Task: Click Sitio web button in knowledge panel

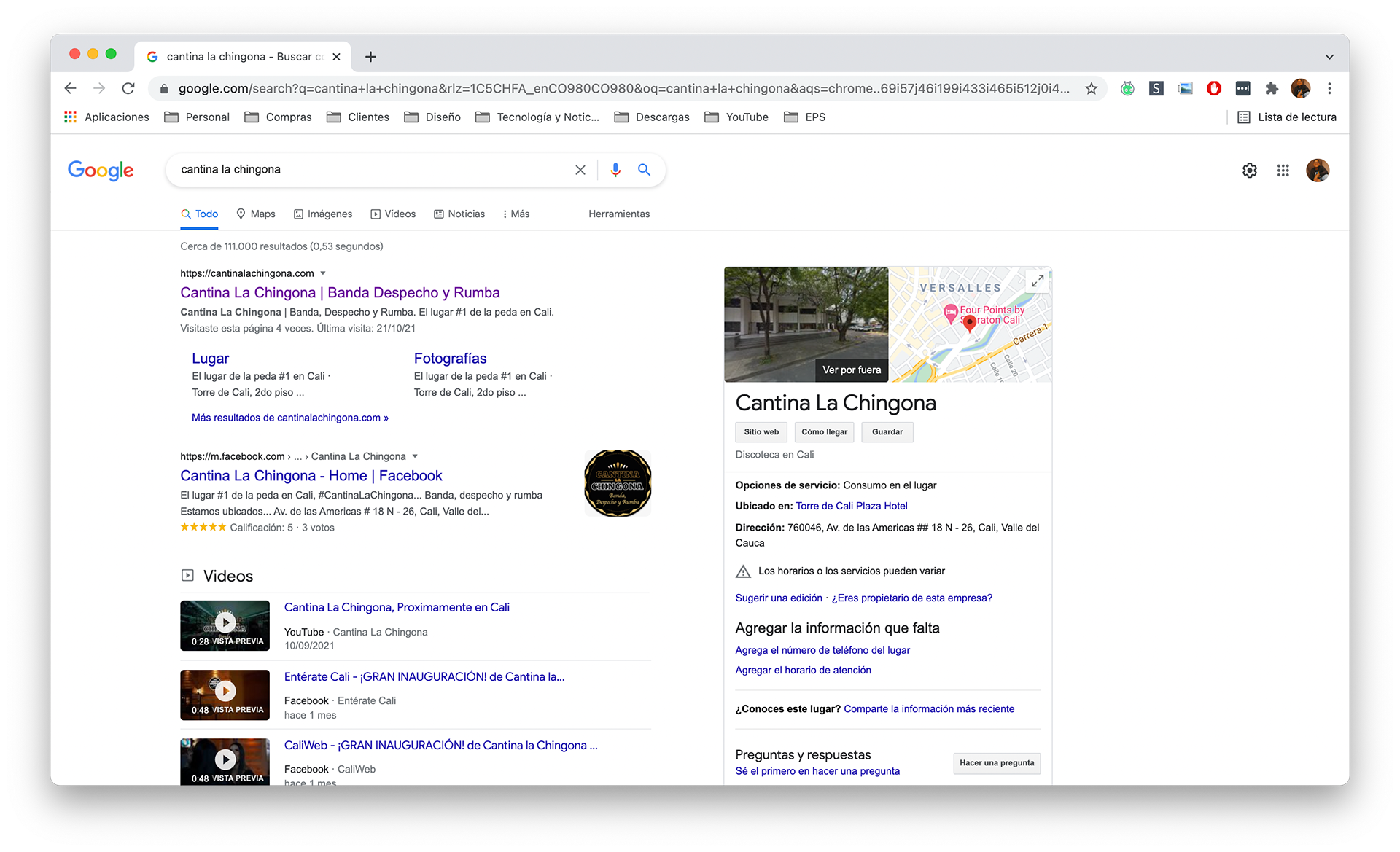Action: (x=761, y=431)
